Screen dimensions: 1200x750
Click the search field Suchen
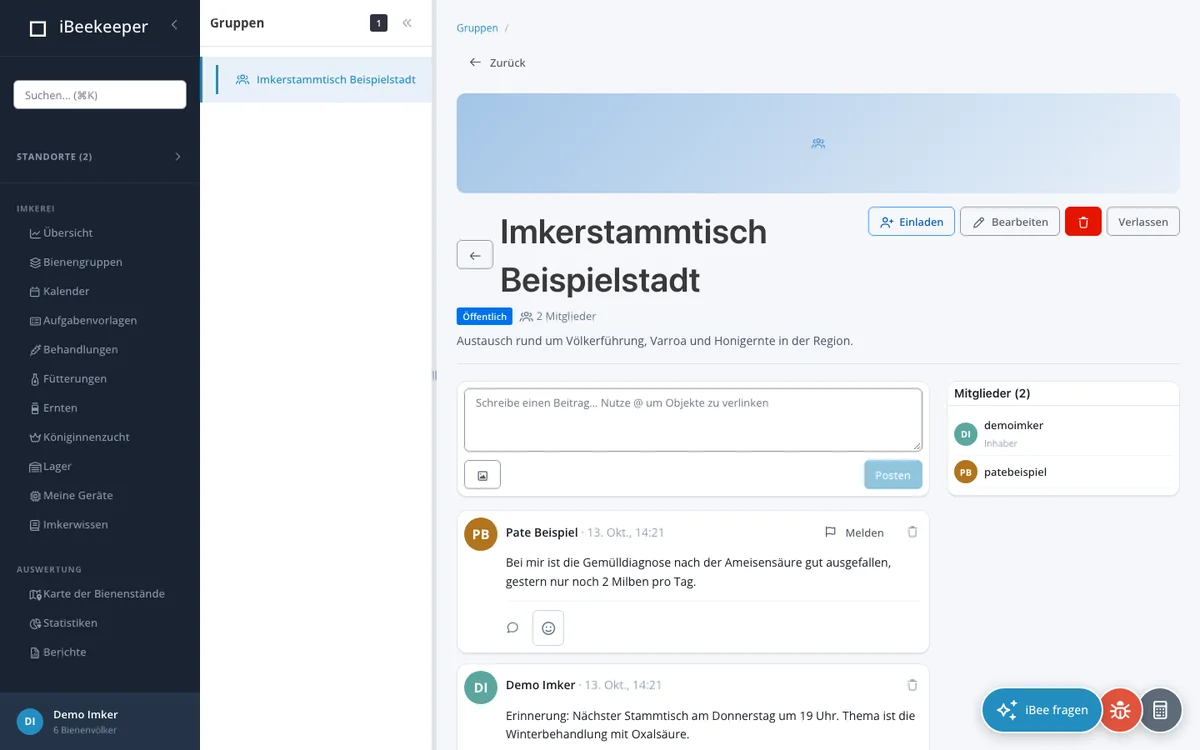click(x=100, y=95)
